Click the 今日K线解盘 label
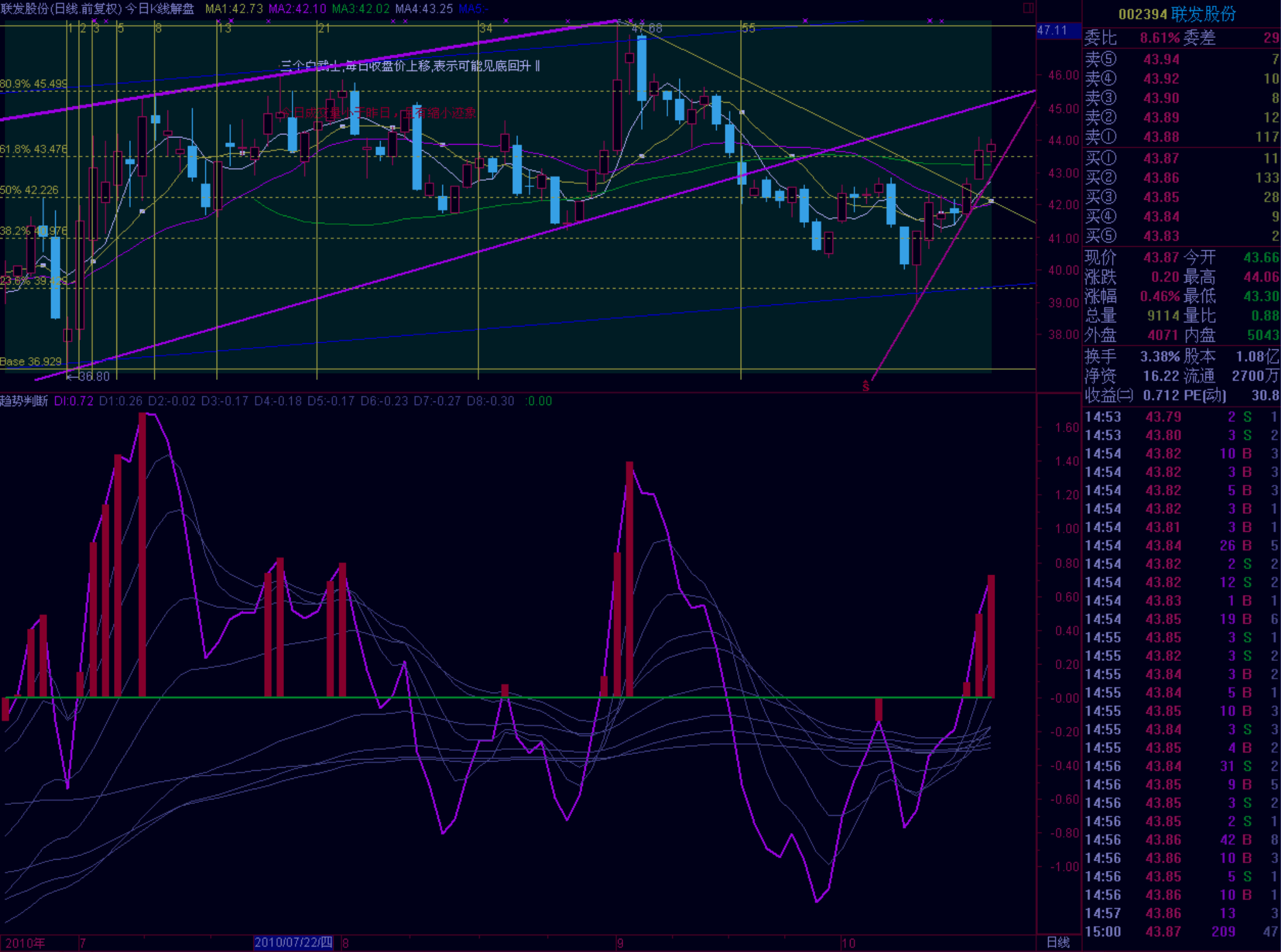This screenshot has height=952, width=1281. (x=159, y=9)
